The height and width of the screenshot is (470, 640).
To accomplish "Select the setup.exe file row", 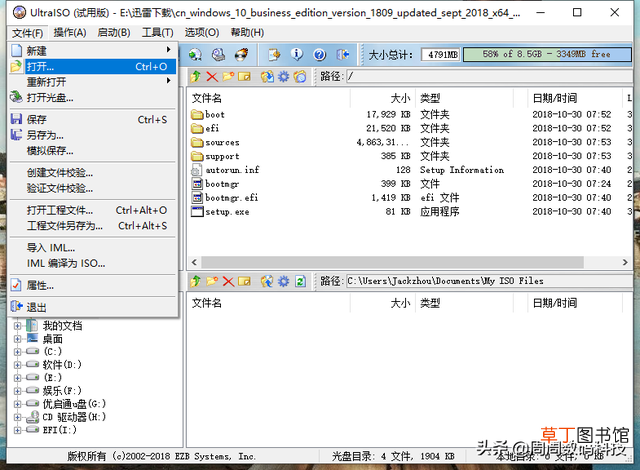I will 409,212.
